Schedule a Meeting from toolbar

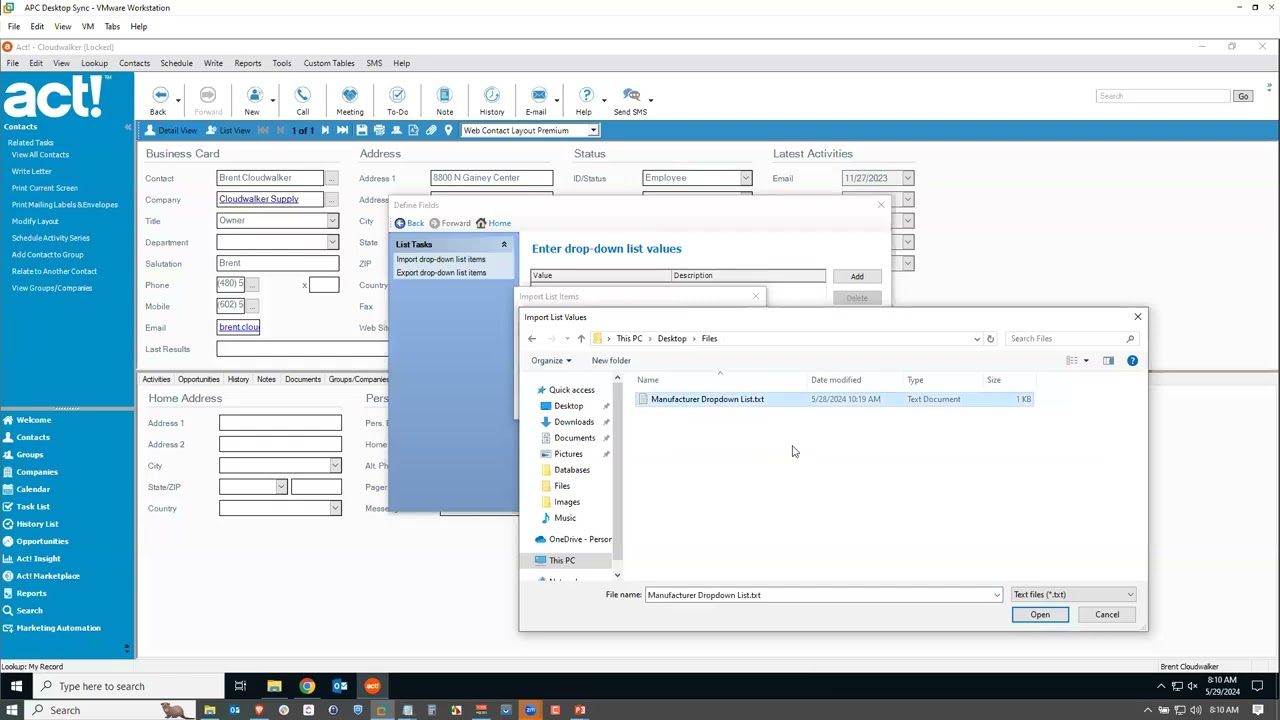[350, 96]
